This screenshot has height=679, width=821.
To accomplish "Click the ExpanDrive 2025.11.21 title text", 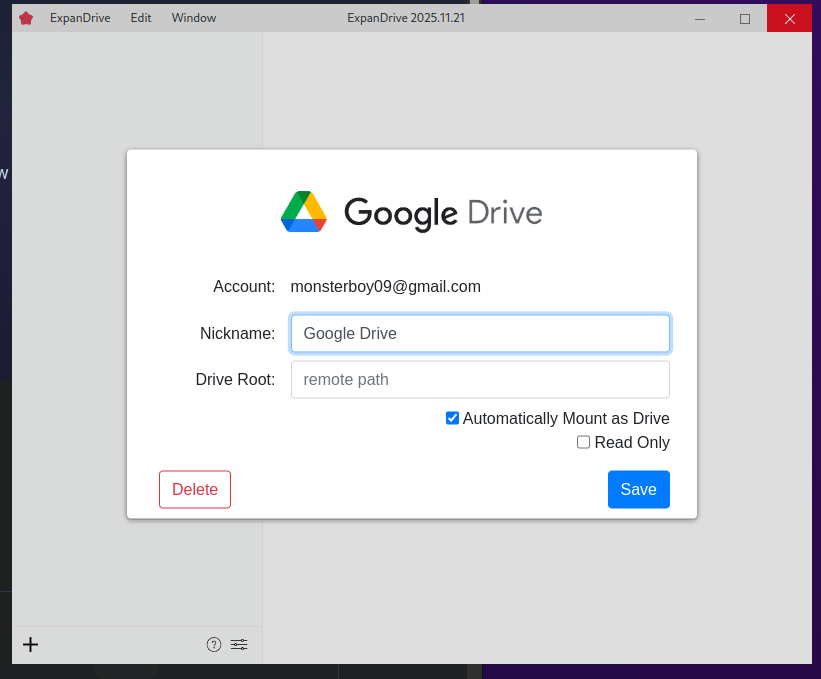I will [x=406, y=18].
